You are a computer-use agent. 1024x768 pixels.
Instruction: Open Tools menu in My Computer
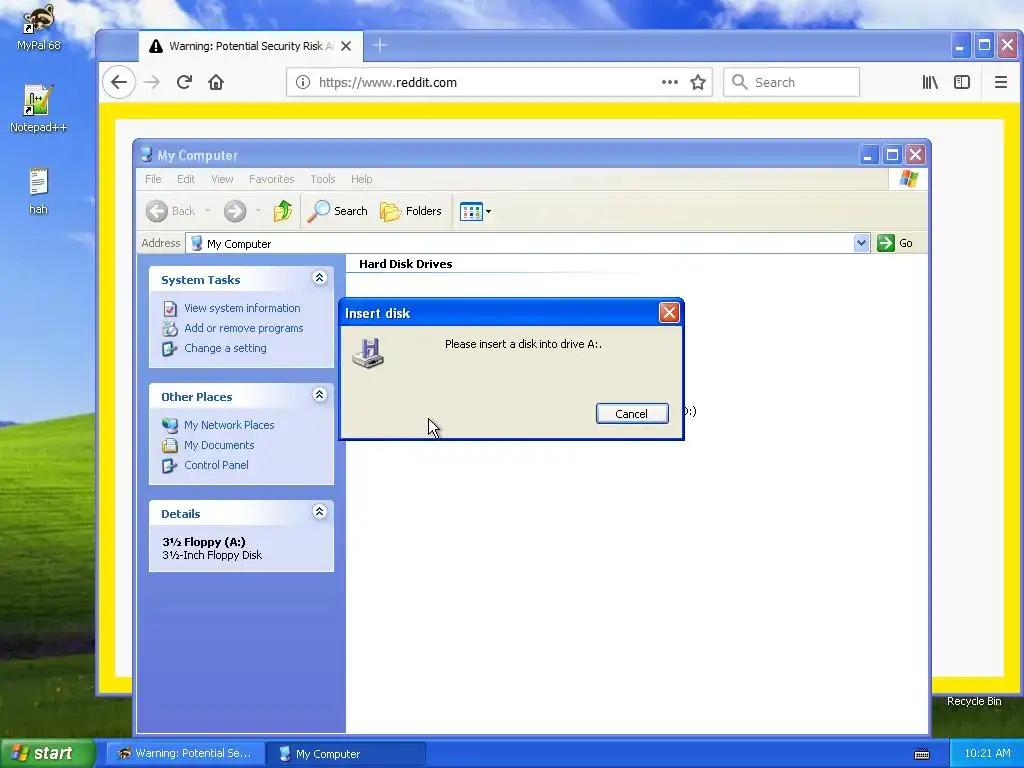323,179
